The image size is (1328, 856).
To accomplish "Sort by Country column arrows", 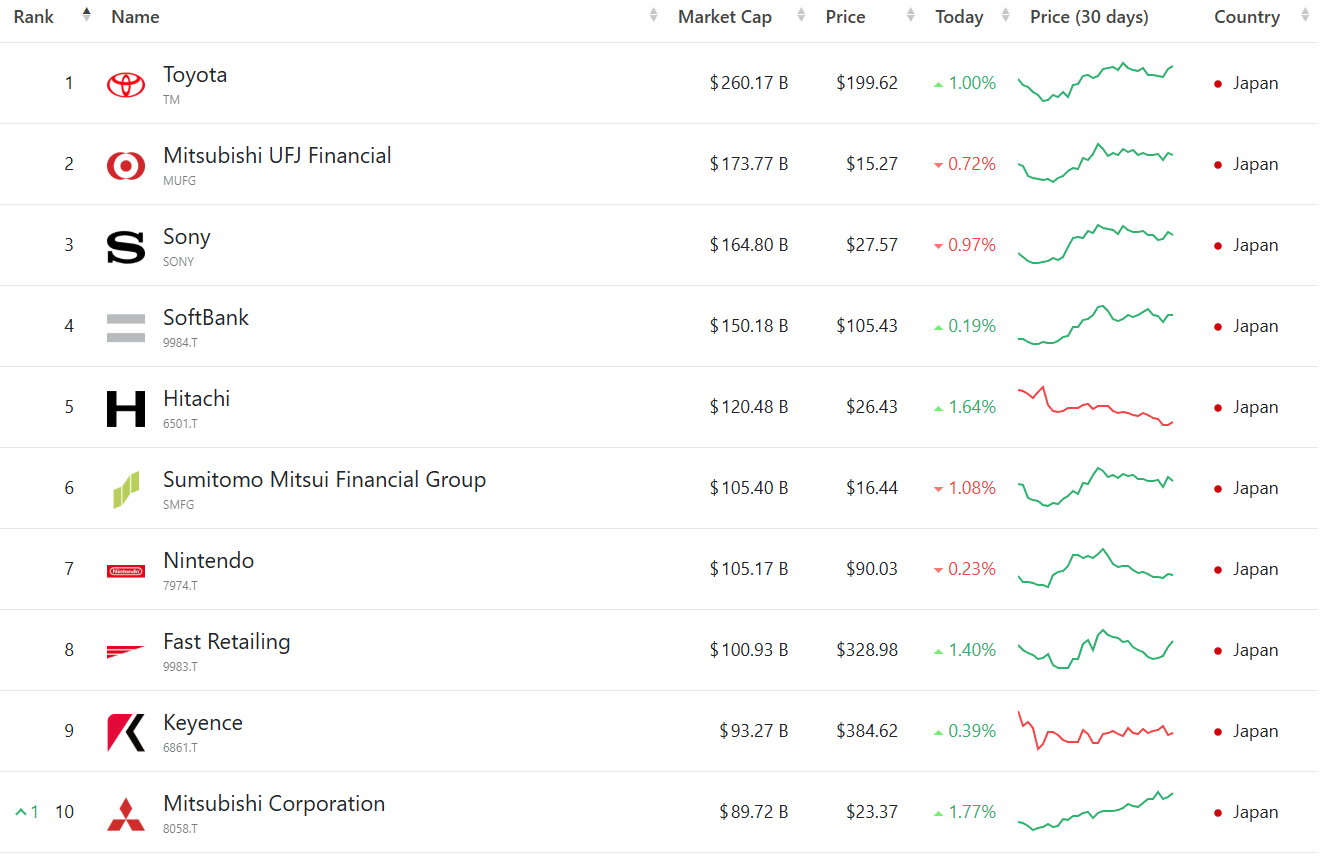I will pyautogui.click(x=1305, y=15).
